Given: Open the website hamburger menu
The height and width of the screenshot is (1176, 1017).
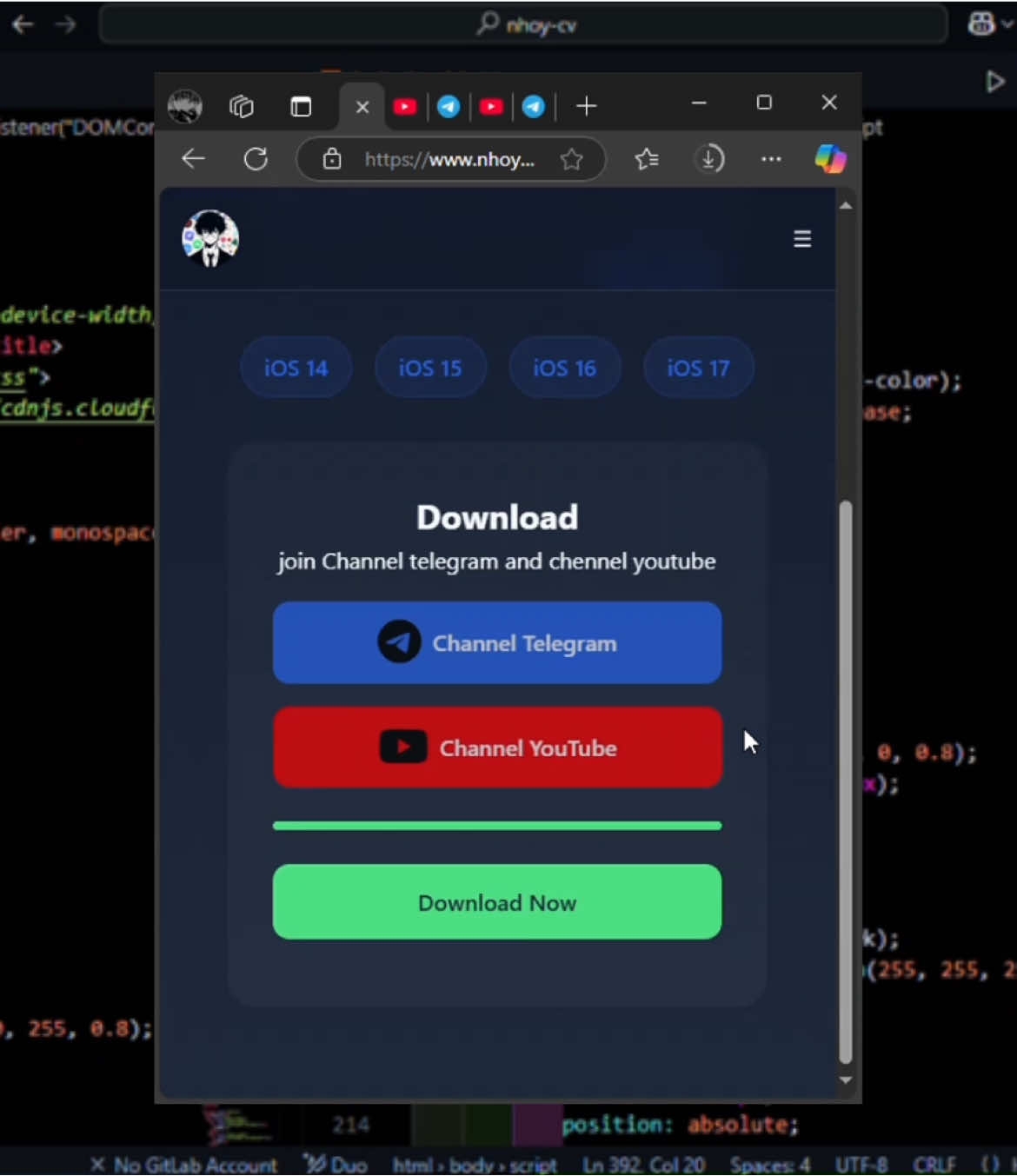Looking at the screenshot, I should click(802, 239).
